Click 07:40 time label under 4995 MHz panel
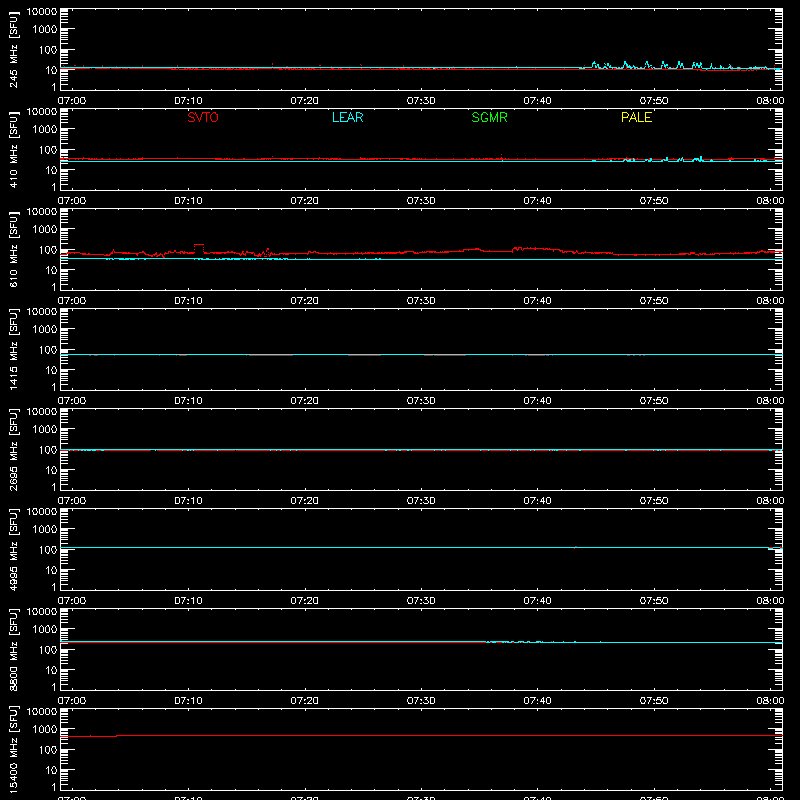The height and width of the screenshot is (800, 800). [x=537, y=601]
